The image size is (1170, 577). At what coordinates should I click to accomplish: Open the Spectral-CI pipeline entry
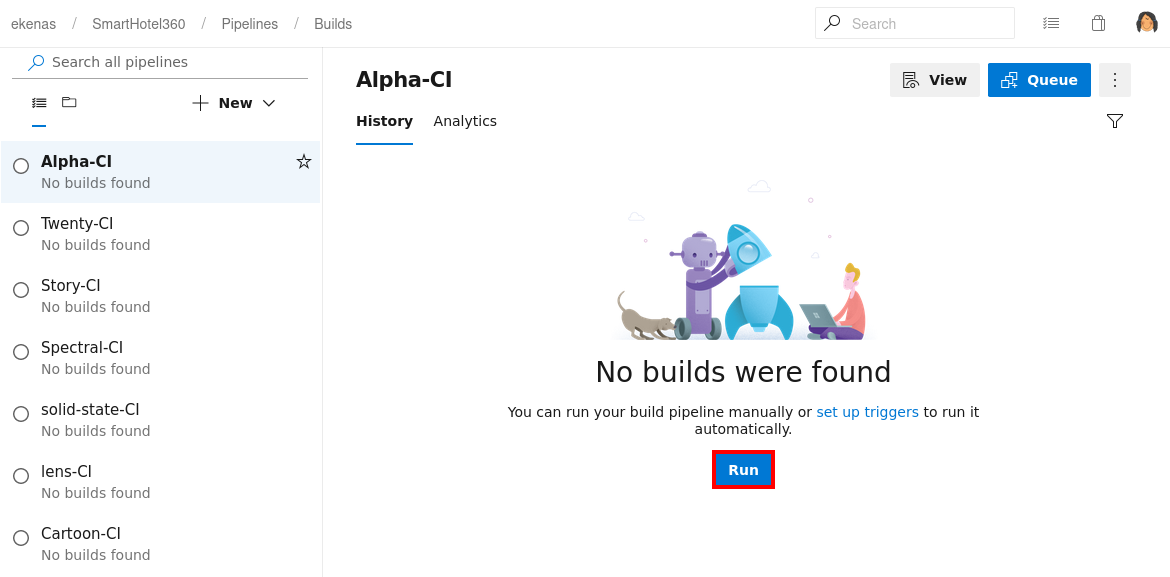point(160,358)
